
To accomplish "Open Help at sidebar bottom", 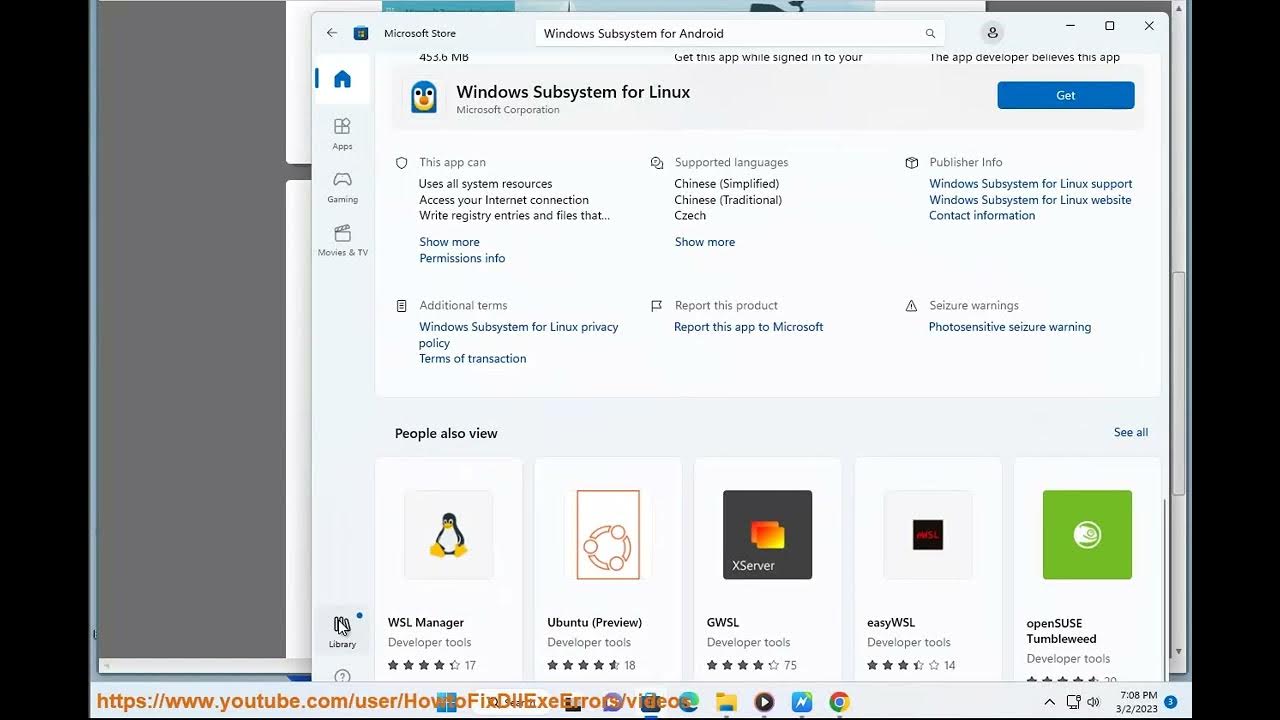I will pos(342,676).
